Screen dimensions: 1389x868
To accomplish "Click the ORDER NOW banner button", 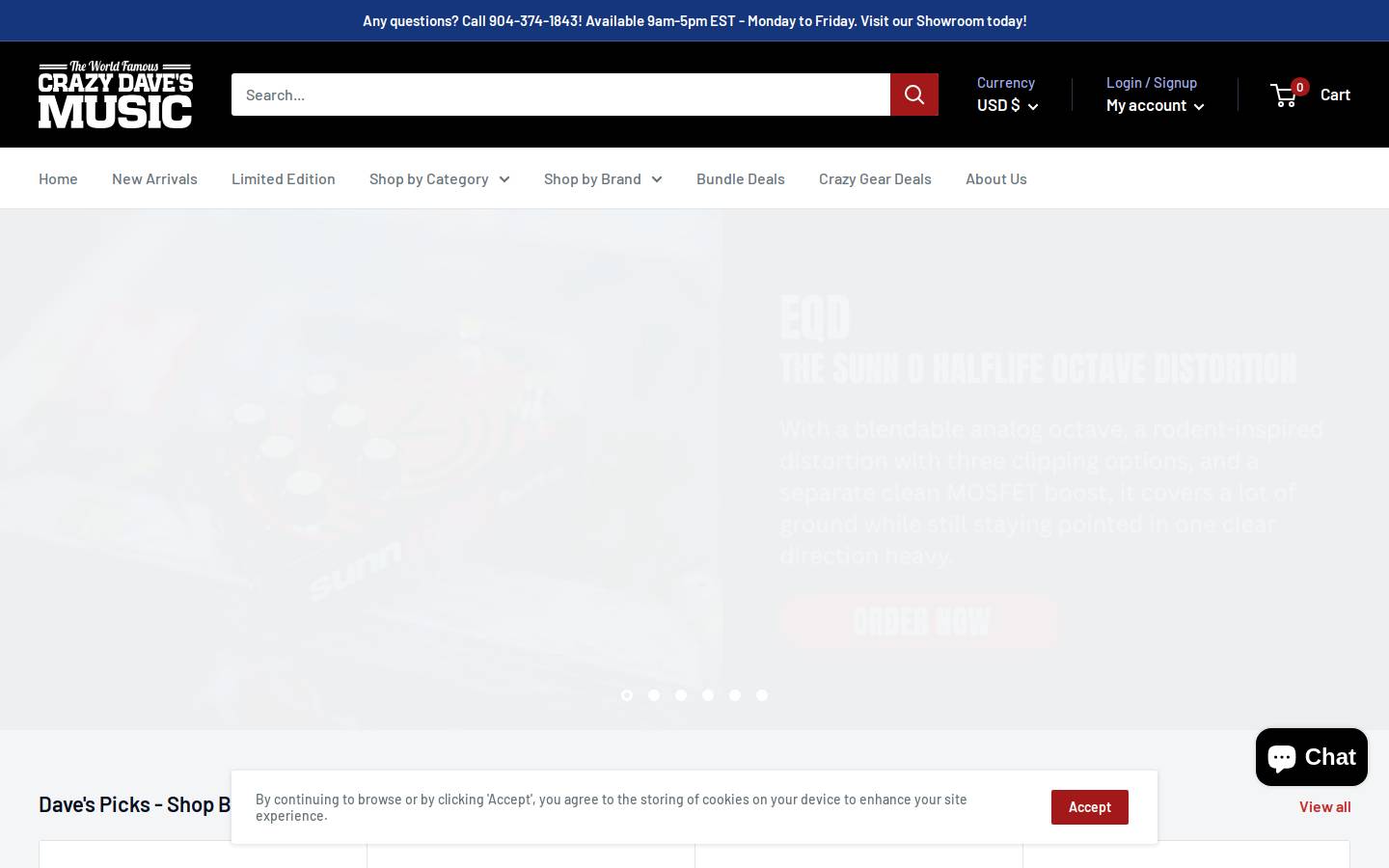I will tap(918, 622).
